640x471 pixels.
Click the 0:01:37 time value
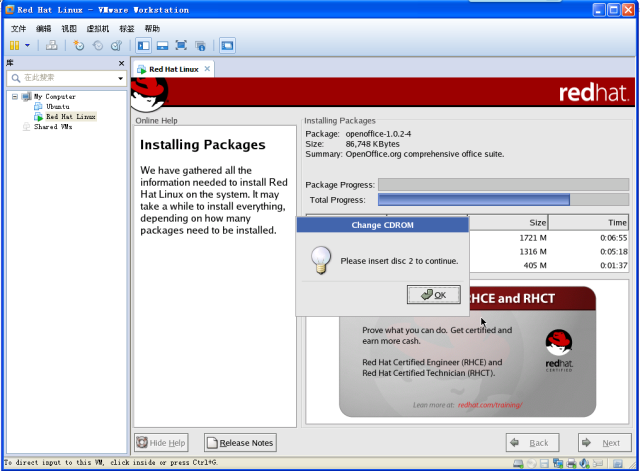(x=613, y=266)
